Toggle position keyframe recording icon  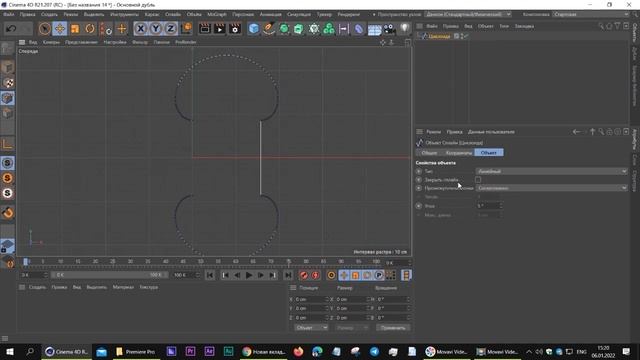[344, 275]
